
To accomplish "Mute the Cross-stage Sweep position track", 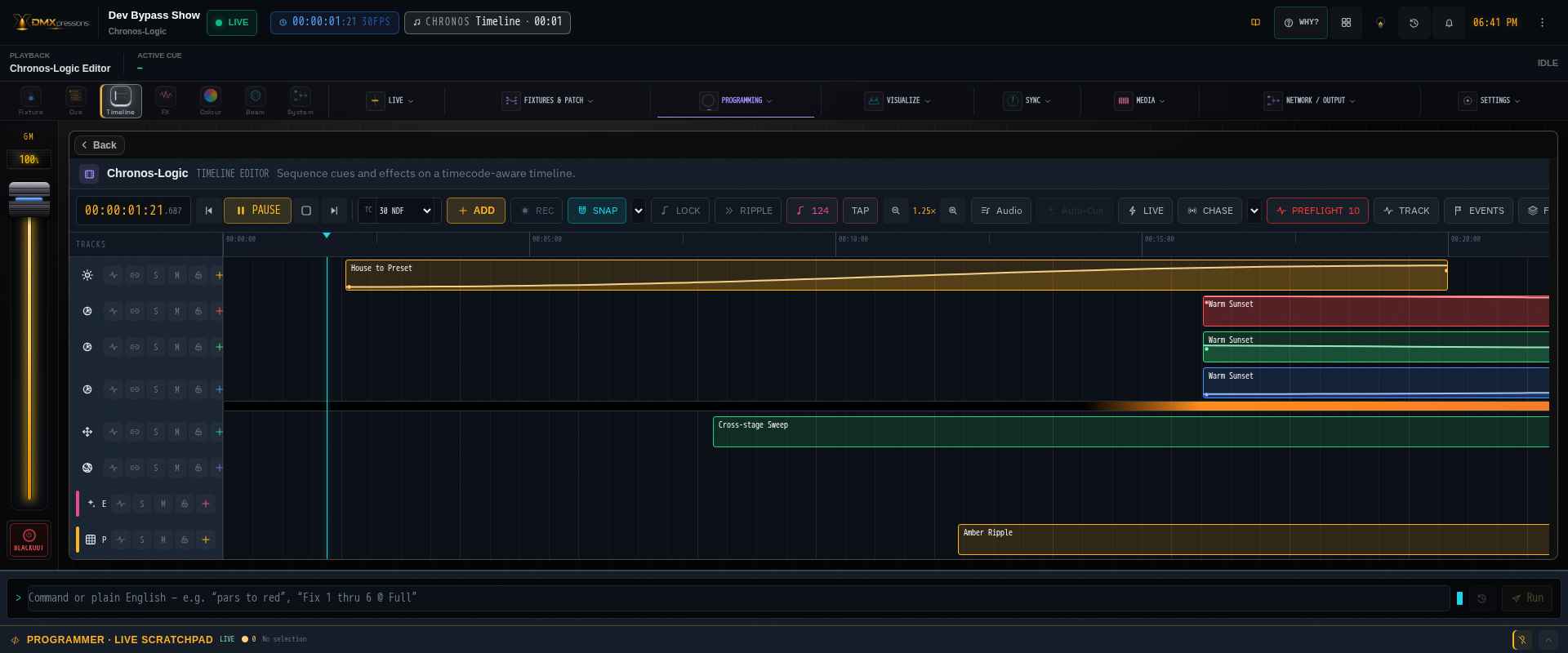I will click(177, 432).
